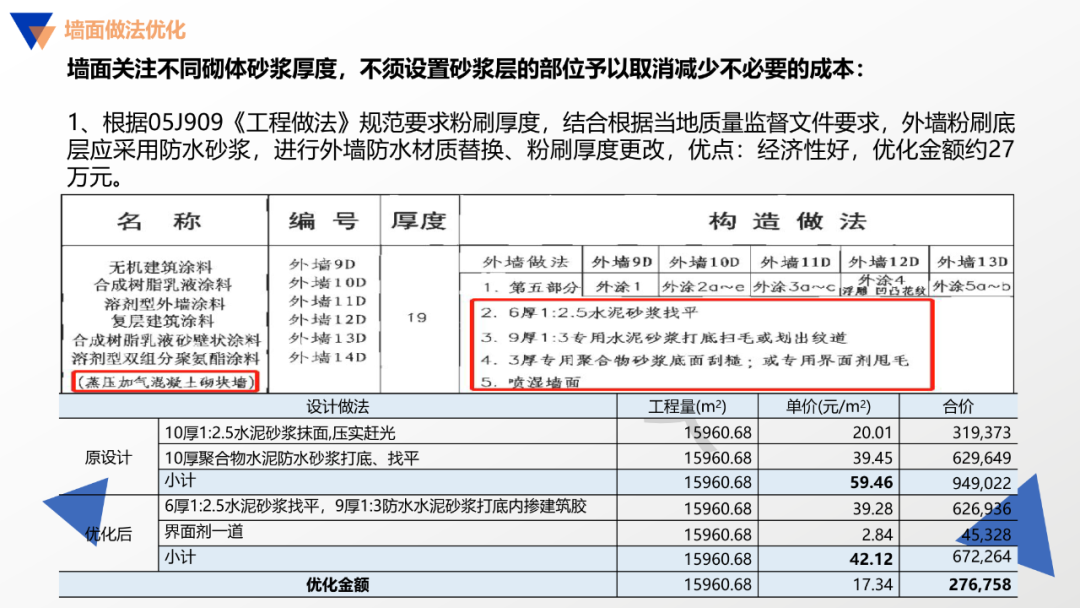
Task: Click unit price 39.28
Action: pos(872,509)
